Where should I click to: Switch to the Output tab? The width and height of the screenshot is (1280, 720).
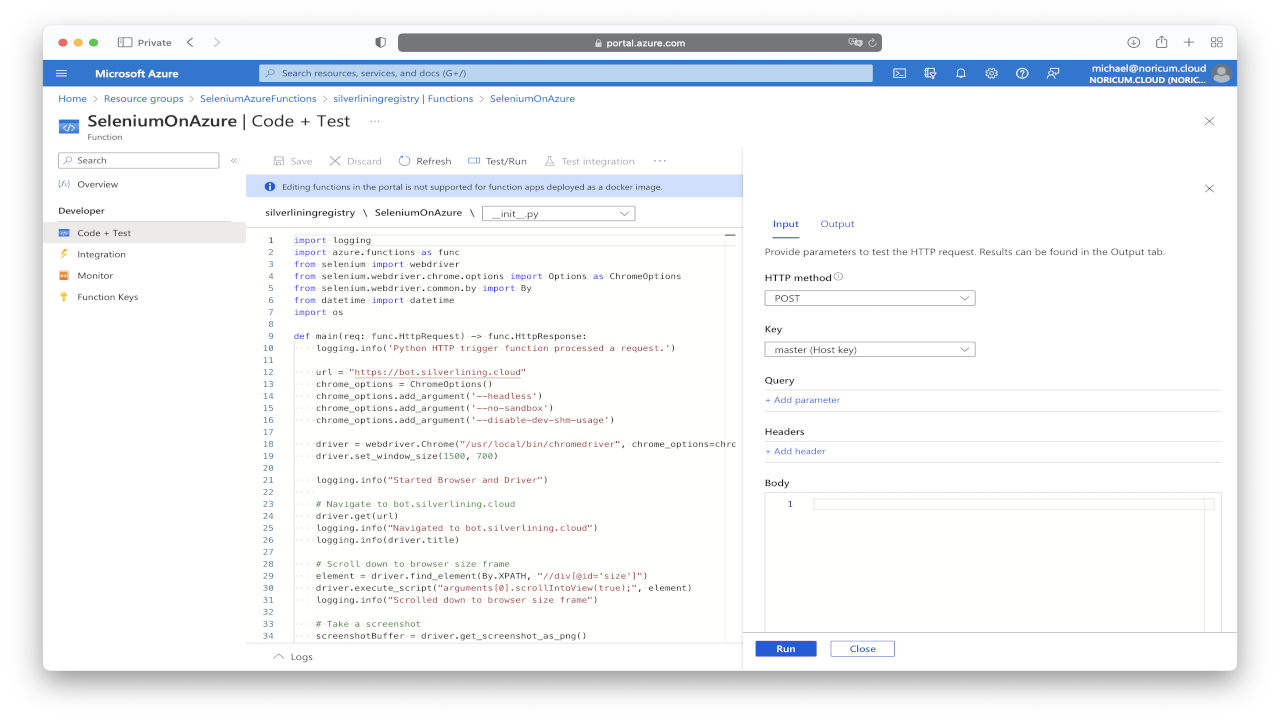(x=837, y=224)
